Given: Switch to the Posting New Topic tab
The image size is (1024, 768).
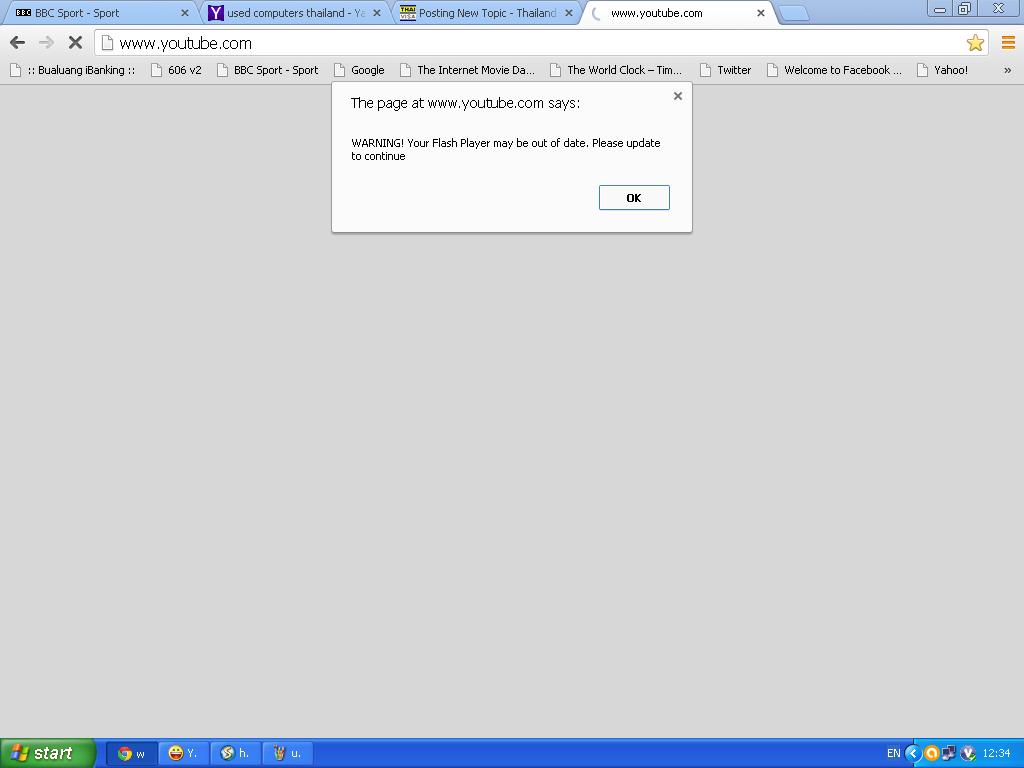Looking at the screenshot, I should pos(487,13).
